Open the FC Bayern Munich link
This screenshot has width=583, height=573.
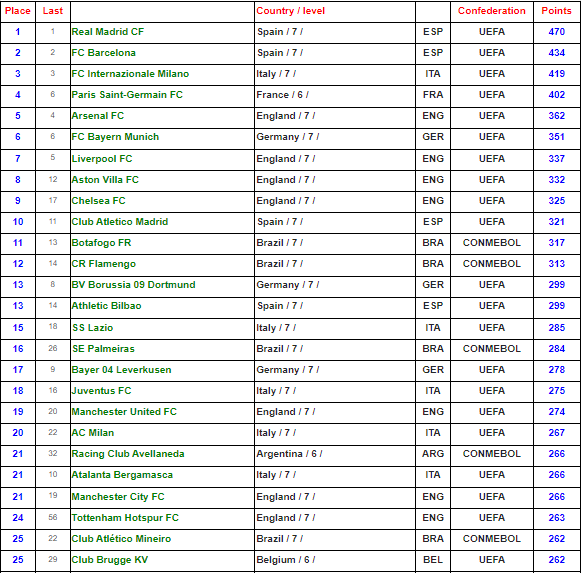115,137
